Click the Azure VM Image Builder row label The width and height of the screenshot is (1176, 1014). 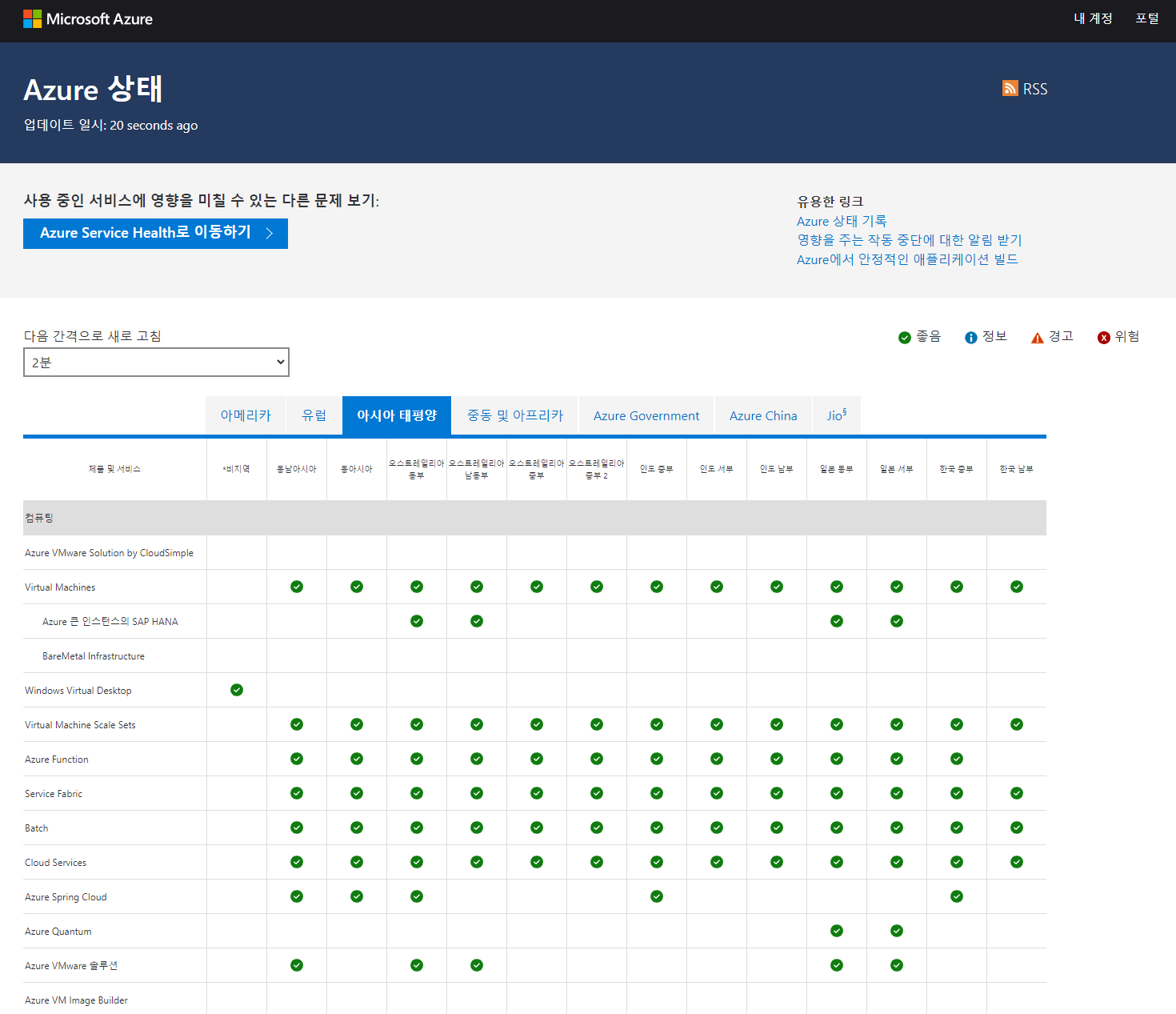[76, 1000]
